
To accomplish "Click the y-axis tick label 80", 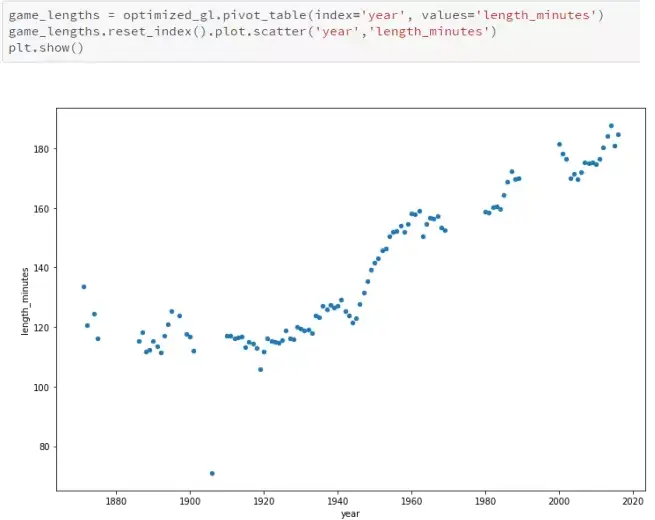I will [x=44, y=447].
